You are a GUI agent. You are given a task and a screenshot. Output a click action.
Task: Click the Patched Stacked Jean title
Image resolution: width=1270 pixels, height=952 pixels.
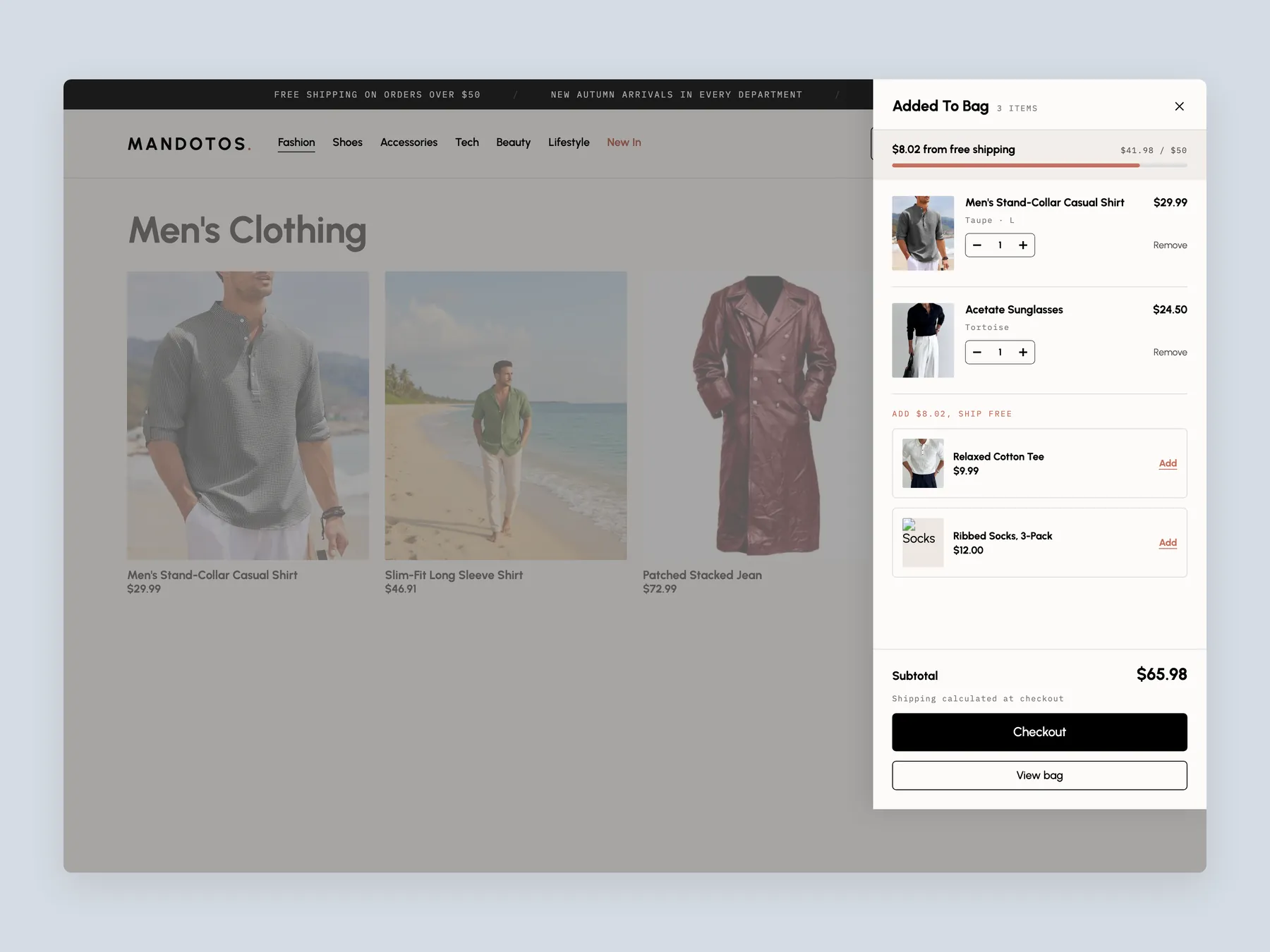pos(702,575)
